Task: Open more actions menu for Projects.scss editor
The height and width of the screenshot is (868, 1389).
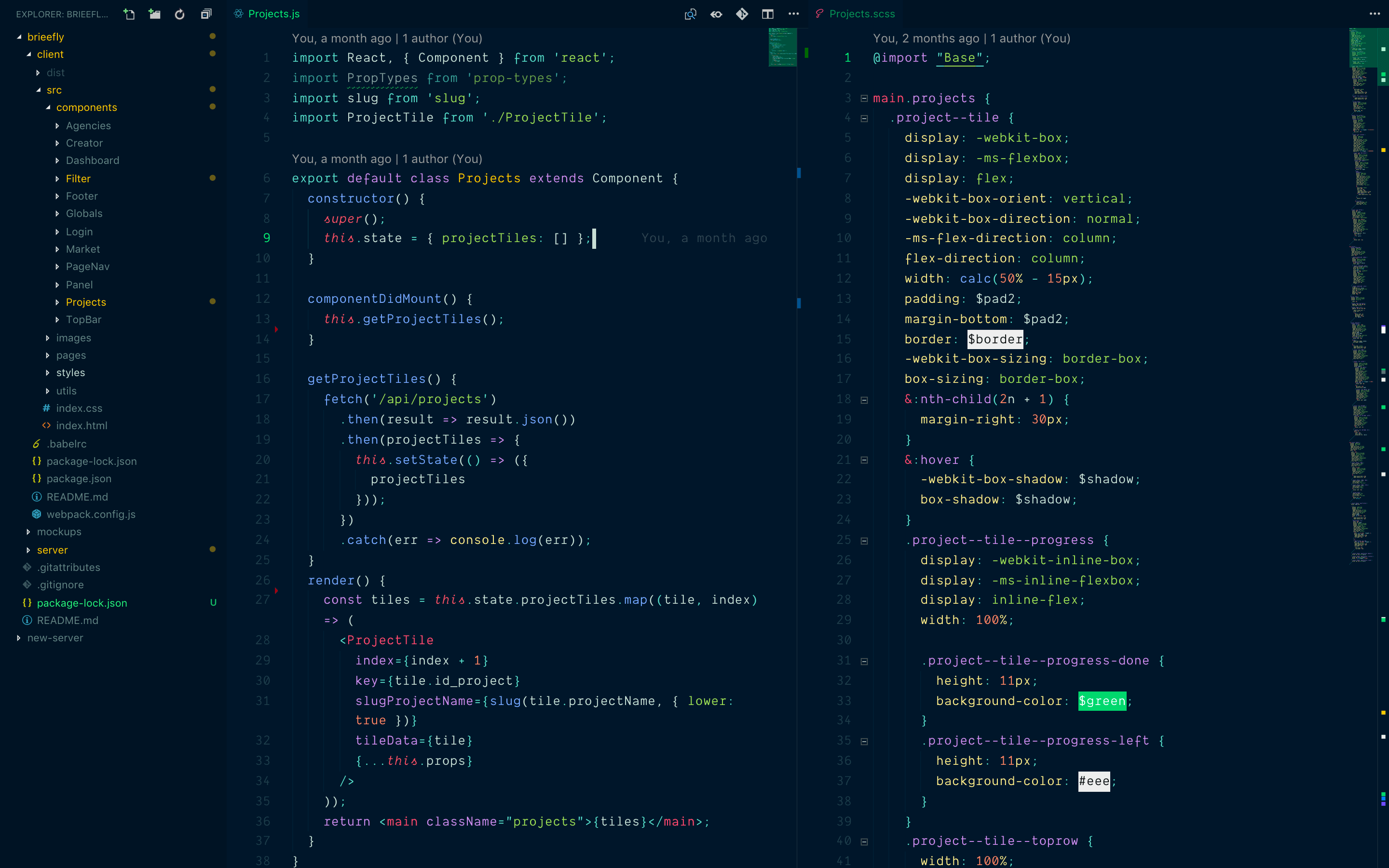Action: (1374, 14)
